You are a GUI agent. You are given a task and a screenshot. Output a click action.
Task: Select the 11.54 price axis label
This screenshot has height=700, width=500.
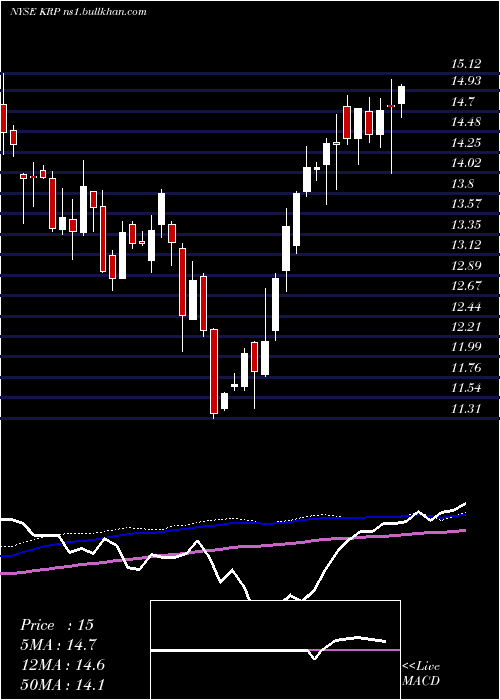(466, 388)
